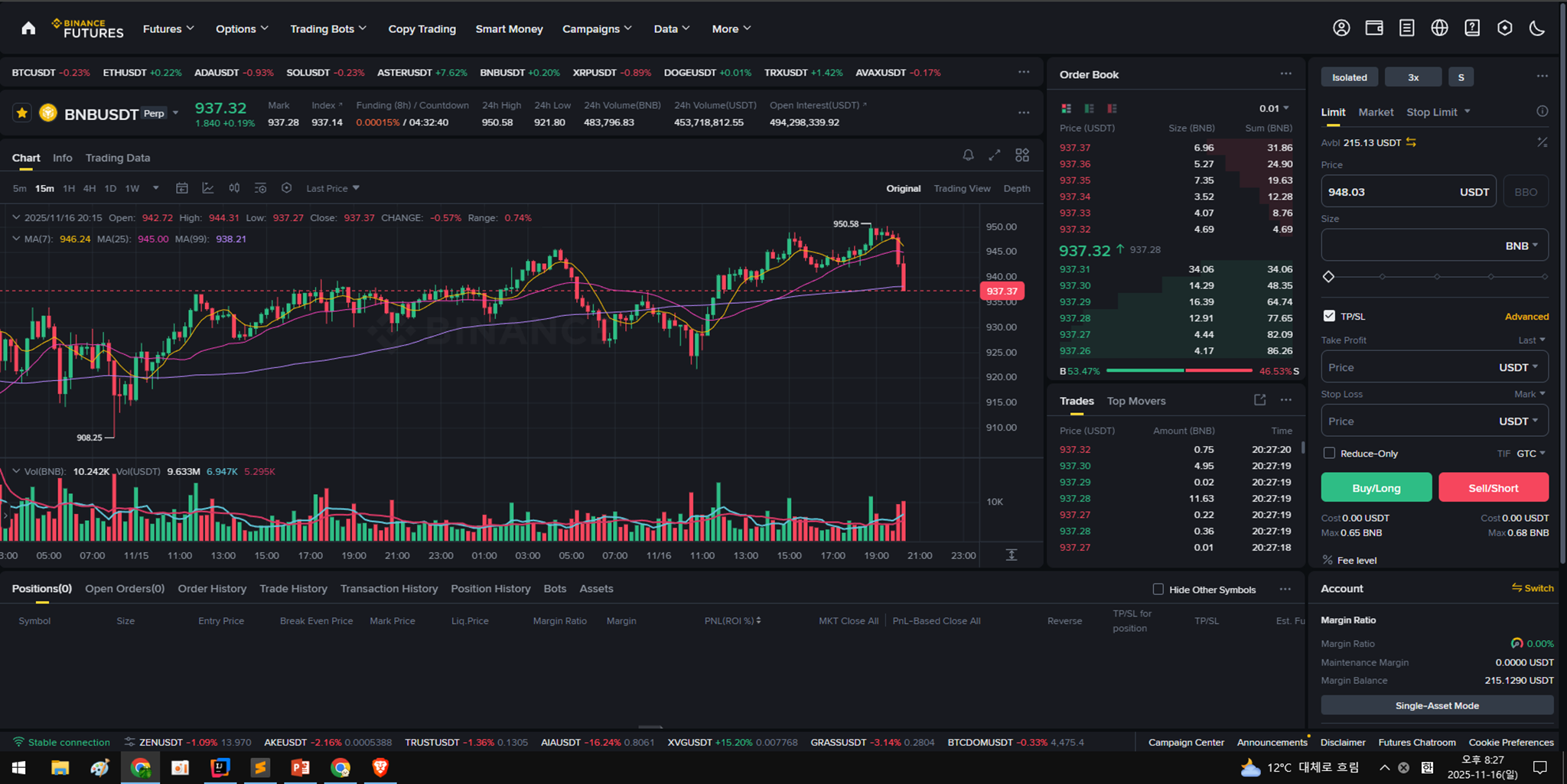Open more timeframes dropdown arrow

[x=156, y=188]
